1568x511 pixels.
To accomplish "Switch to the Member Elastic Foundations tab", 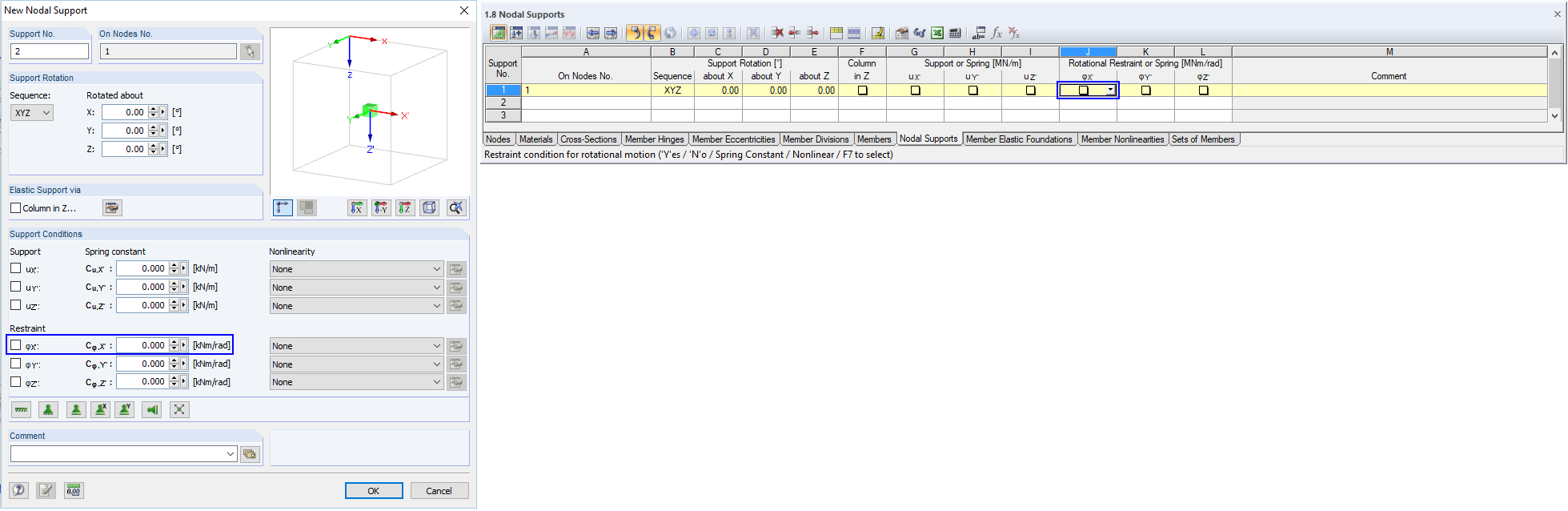I will point(1018,139).
